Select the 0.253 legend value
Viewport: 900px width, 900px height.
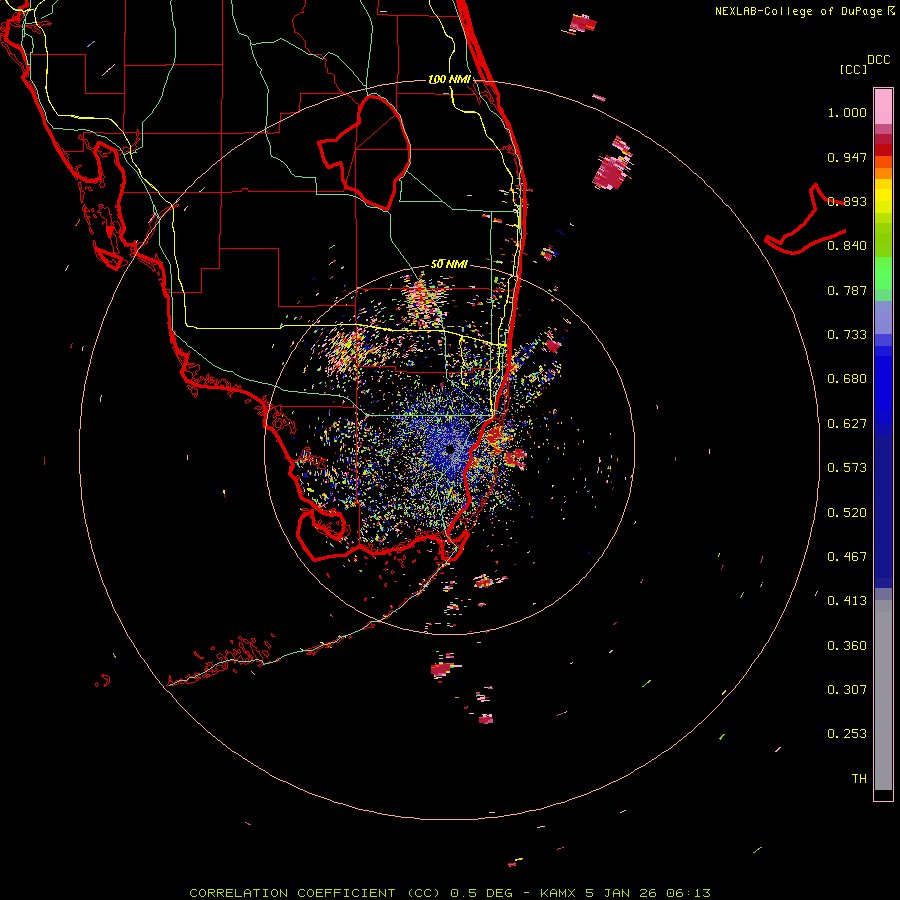847,734
